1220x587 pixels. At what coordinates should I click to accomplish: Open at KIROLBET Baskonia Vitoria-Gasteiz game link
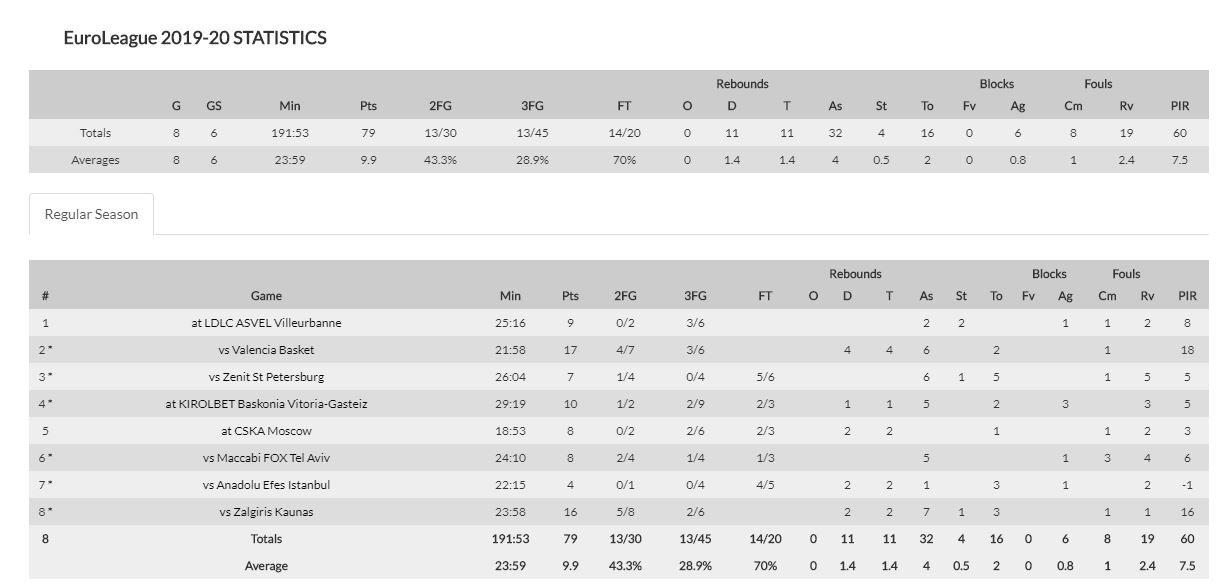point(266,404)
